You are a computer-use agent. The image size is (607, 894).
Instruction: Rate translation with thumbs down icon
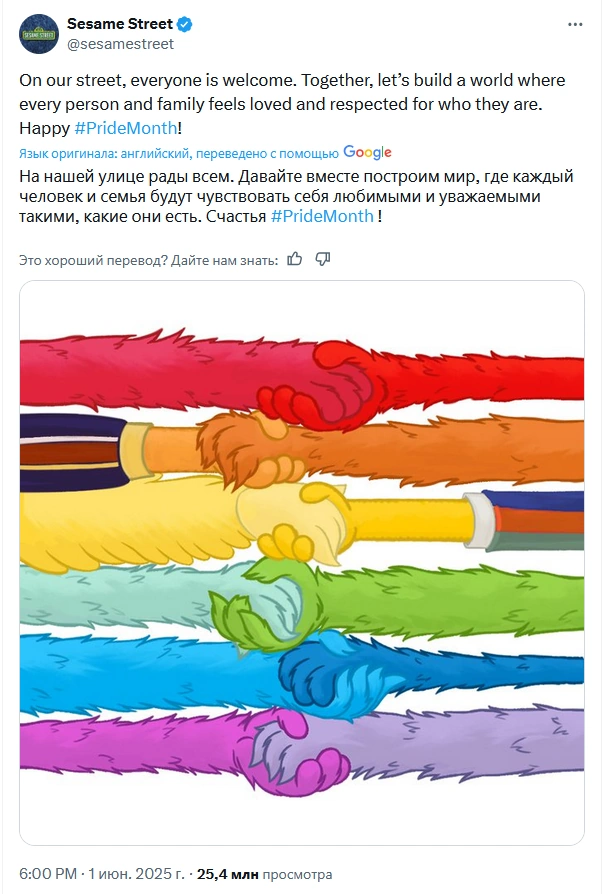[323, 259]
